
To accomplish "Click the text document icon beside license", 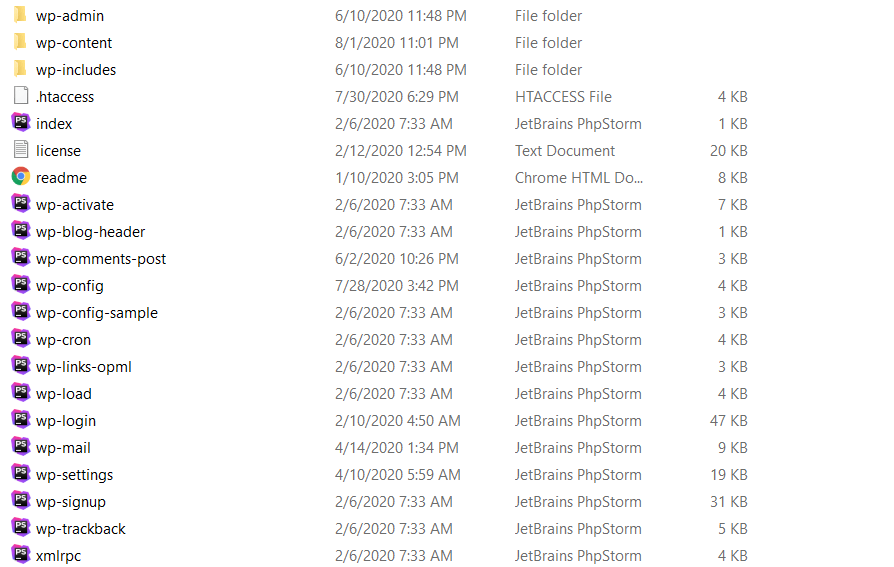I will point(21,149).
